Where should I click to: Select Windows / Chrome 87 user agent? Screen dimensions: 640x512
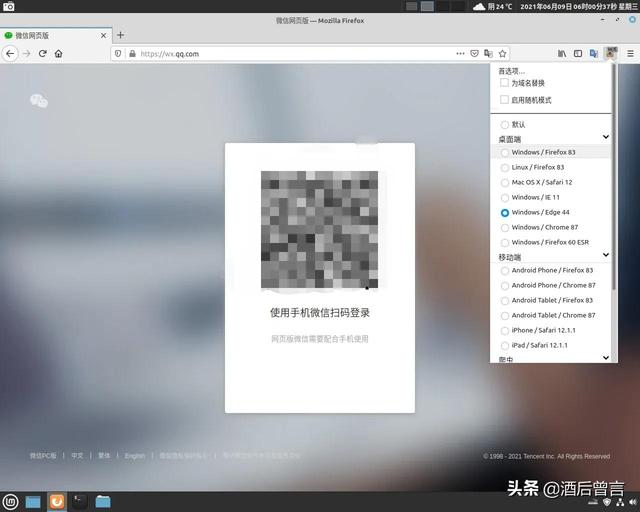pos(505,227)
